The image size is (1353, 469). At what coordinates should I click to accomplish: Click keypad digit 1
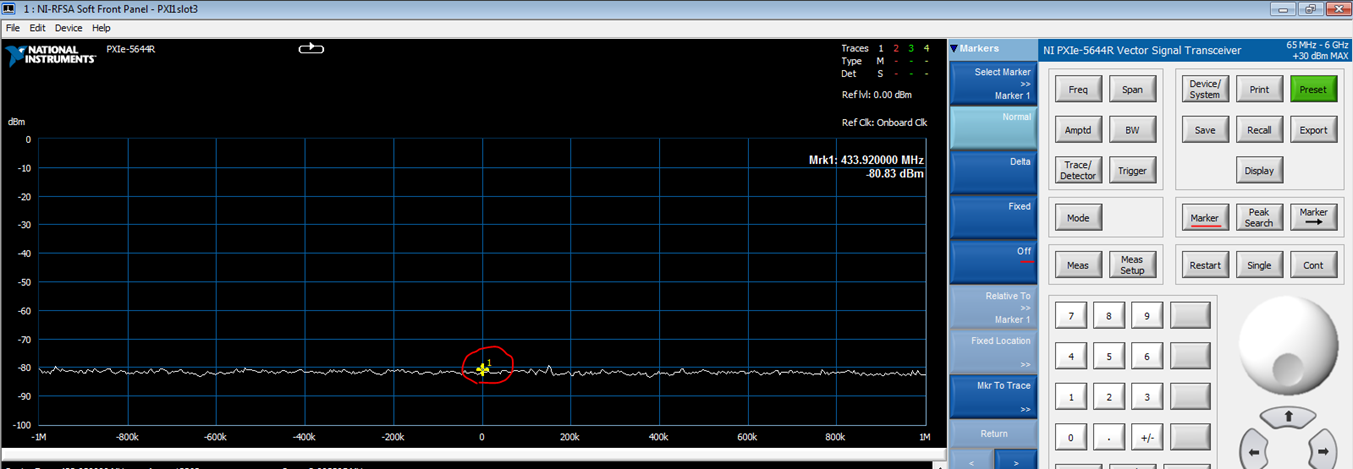point(1071,397)
